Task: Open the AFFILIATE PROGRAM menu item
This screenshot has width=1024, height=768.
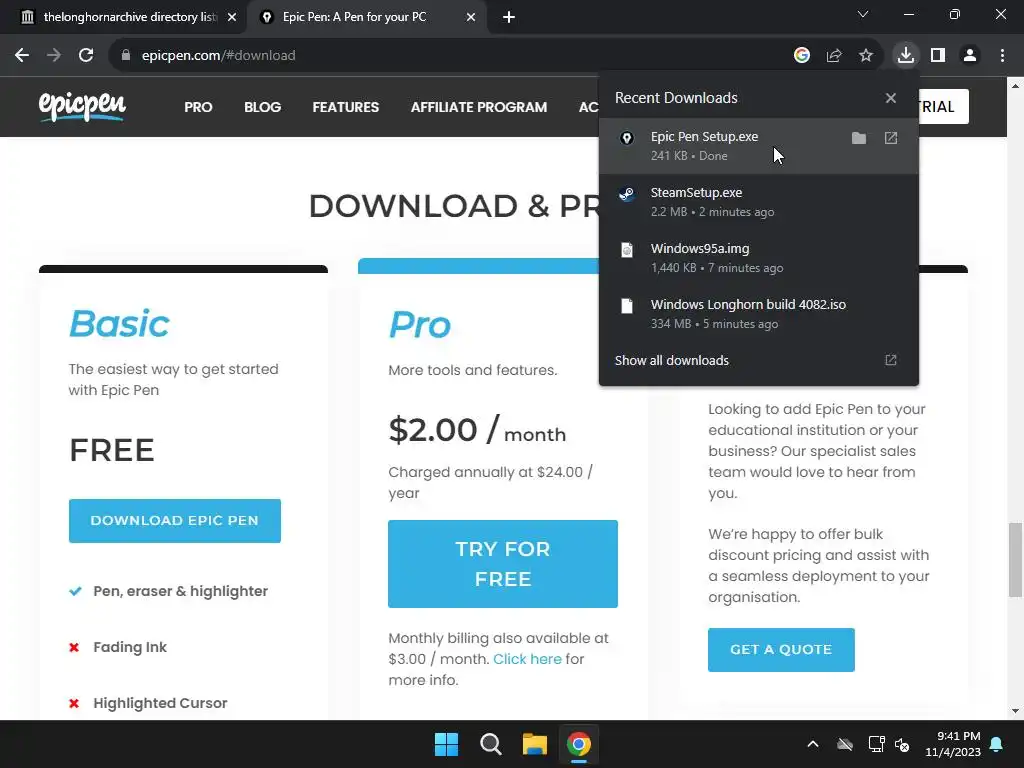Action: (x=479, y=107)
